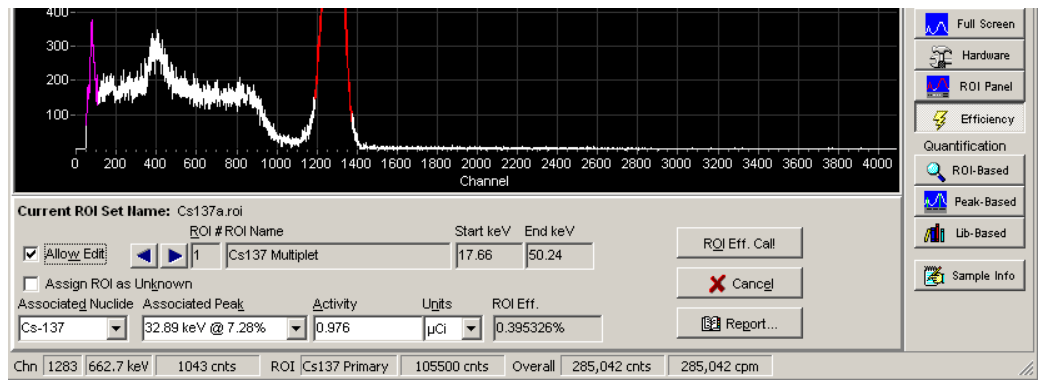Check Assign ROI as Unknown
1046x389 pixels.
click(30, 284)
